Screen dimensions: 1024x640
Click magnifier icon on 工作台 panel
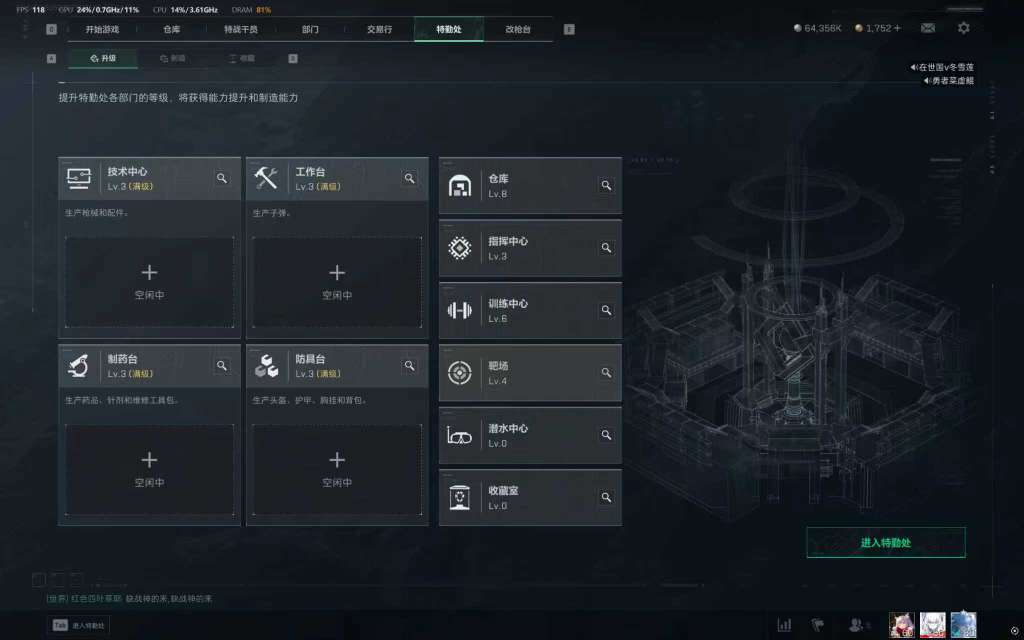pos(409,178)
